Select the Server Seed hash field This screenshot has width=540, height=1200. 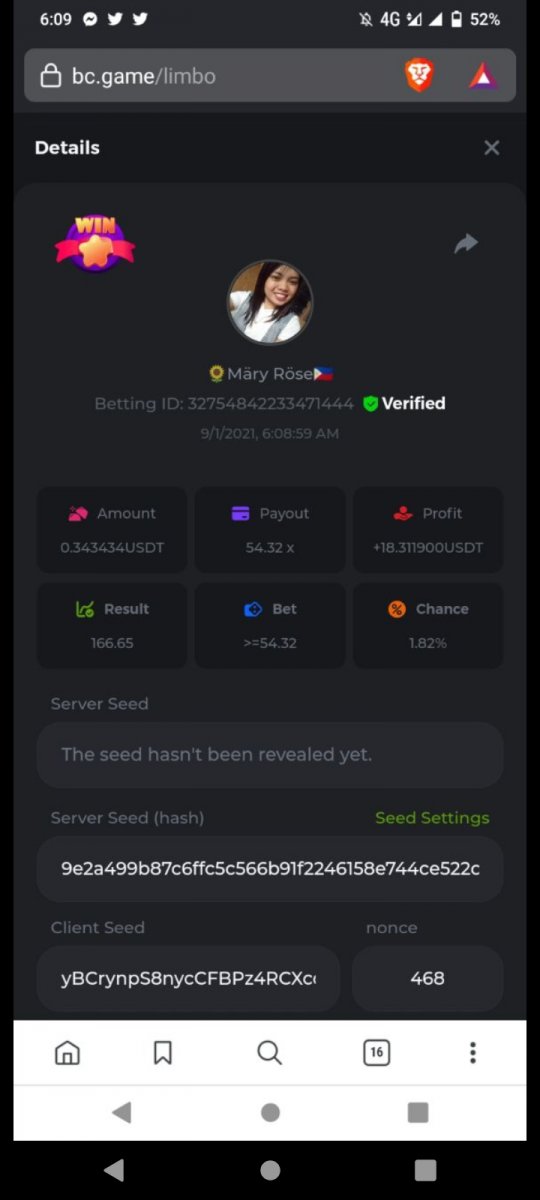270,869
